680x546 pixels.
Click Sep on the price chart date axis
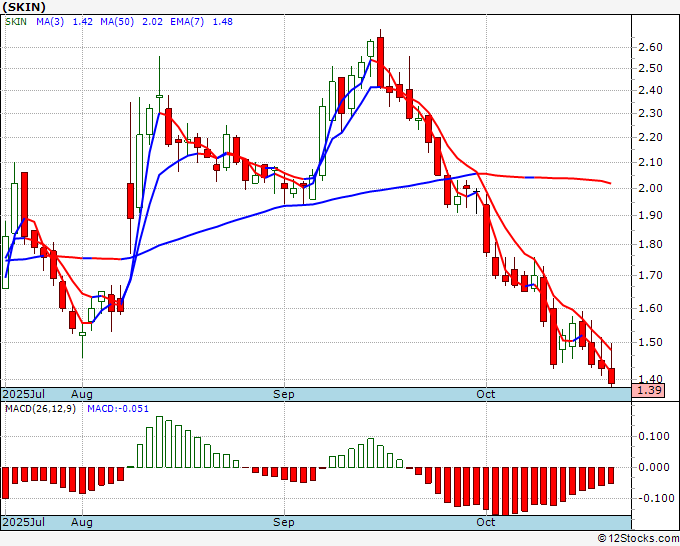pyautogui.click(x=284, y=394)
